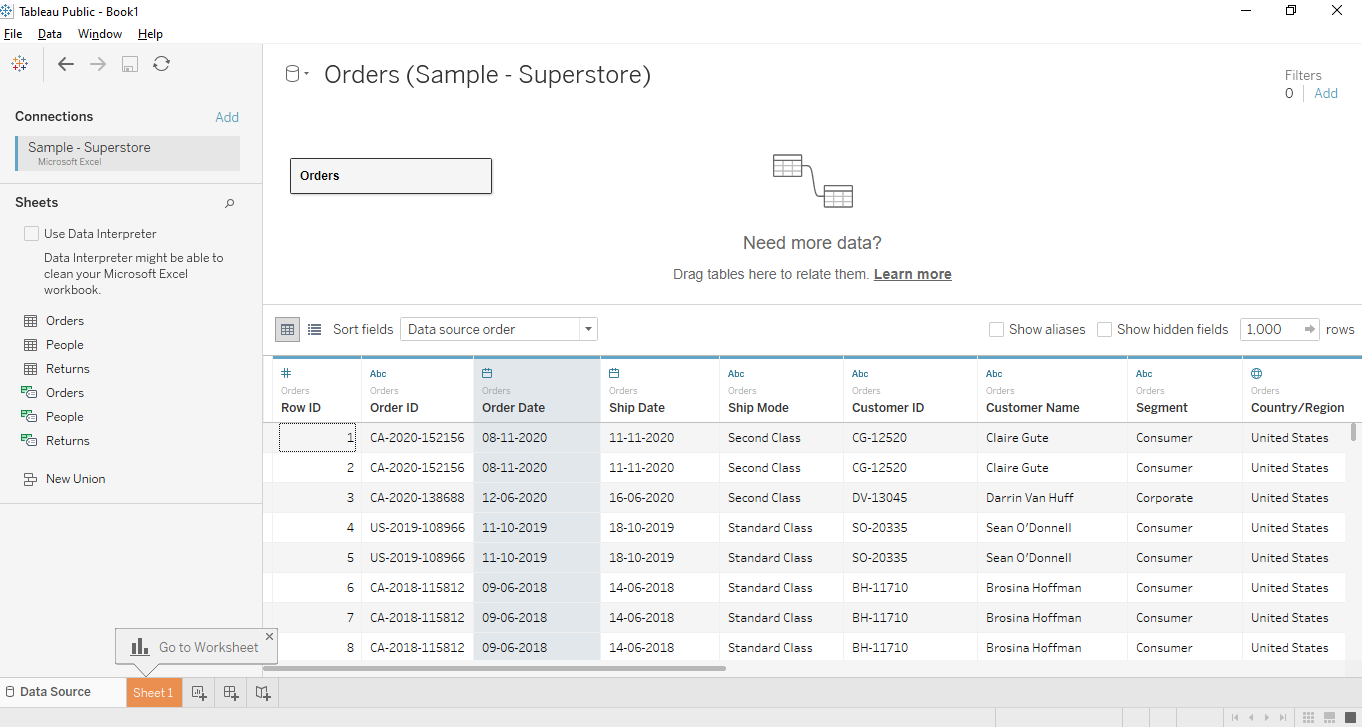Change Ship Mode Abc type icon
Screen dimensions: 1362x727
point(736,374)
